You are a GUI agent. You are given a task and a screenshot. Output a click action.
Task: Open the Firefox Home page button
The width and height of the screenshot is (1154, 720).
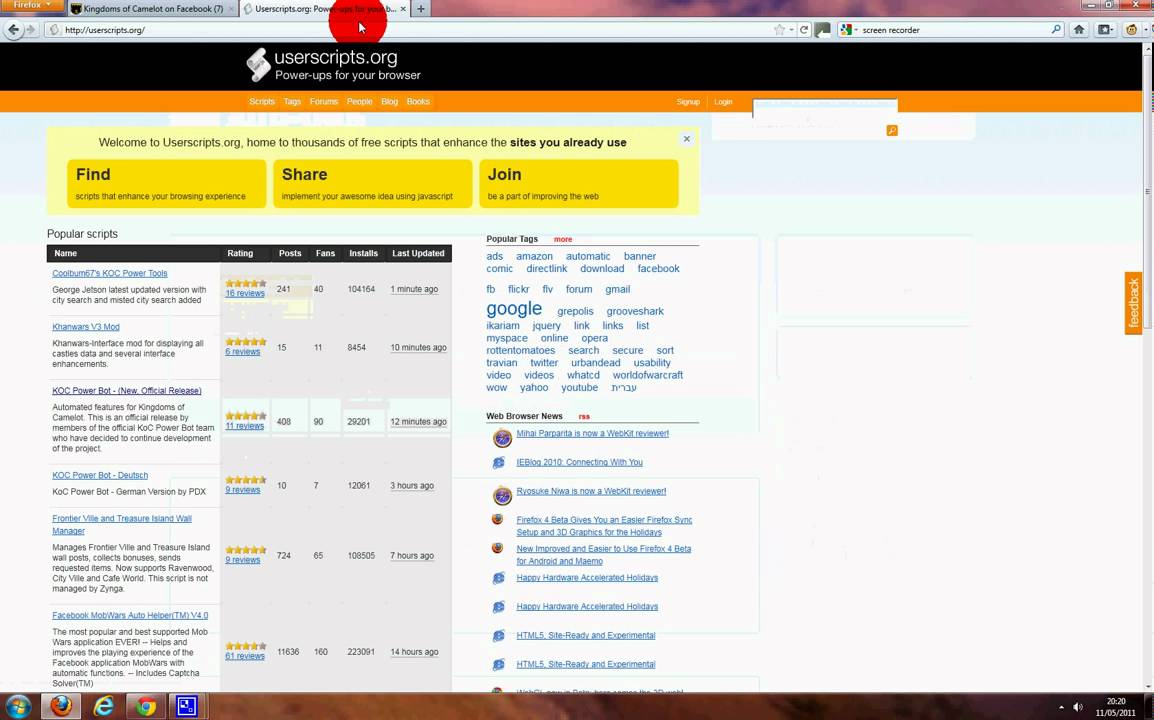(x=1079, y=29)
